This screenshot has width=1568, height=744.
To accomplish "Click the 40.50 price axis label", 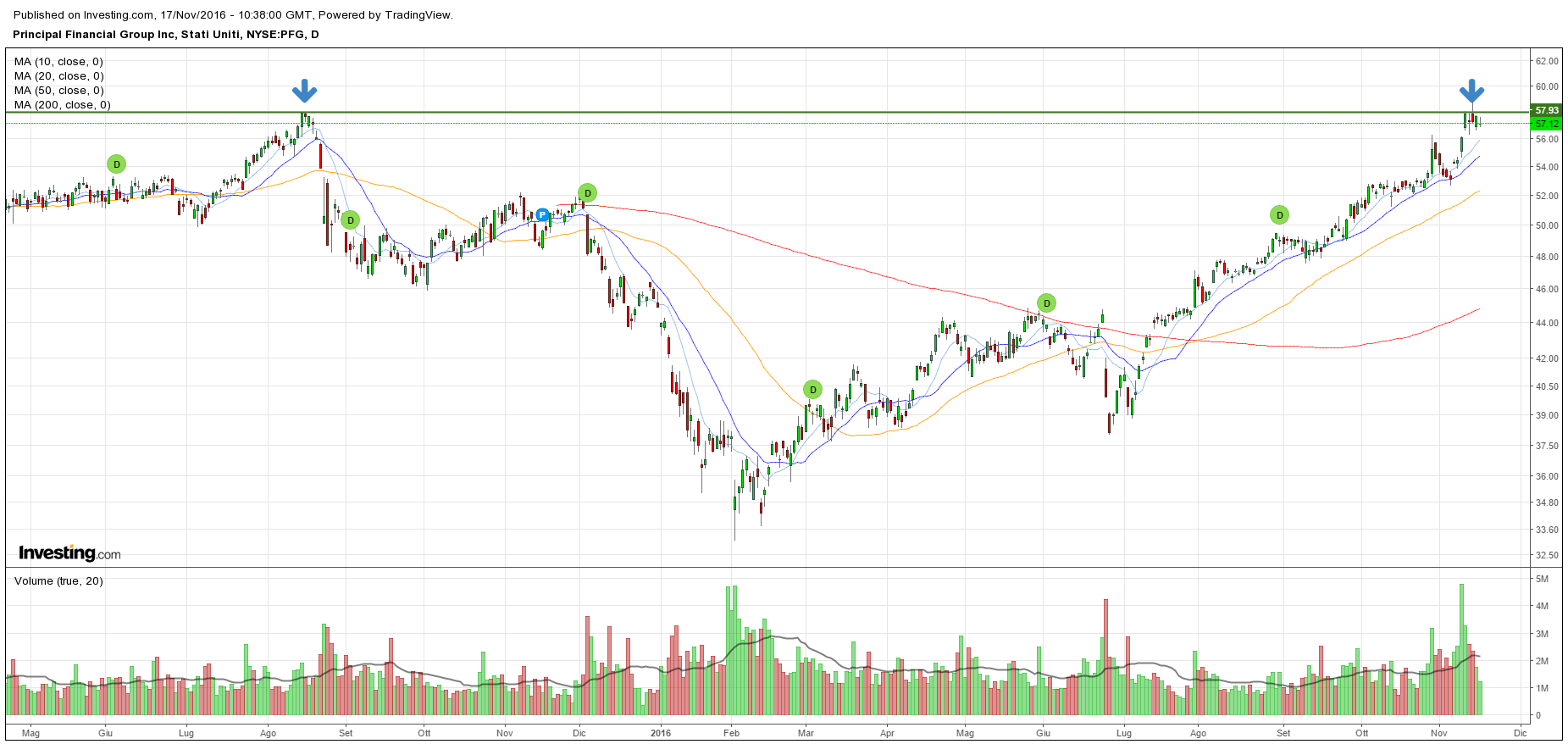I will point(1547,386).
